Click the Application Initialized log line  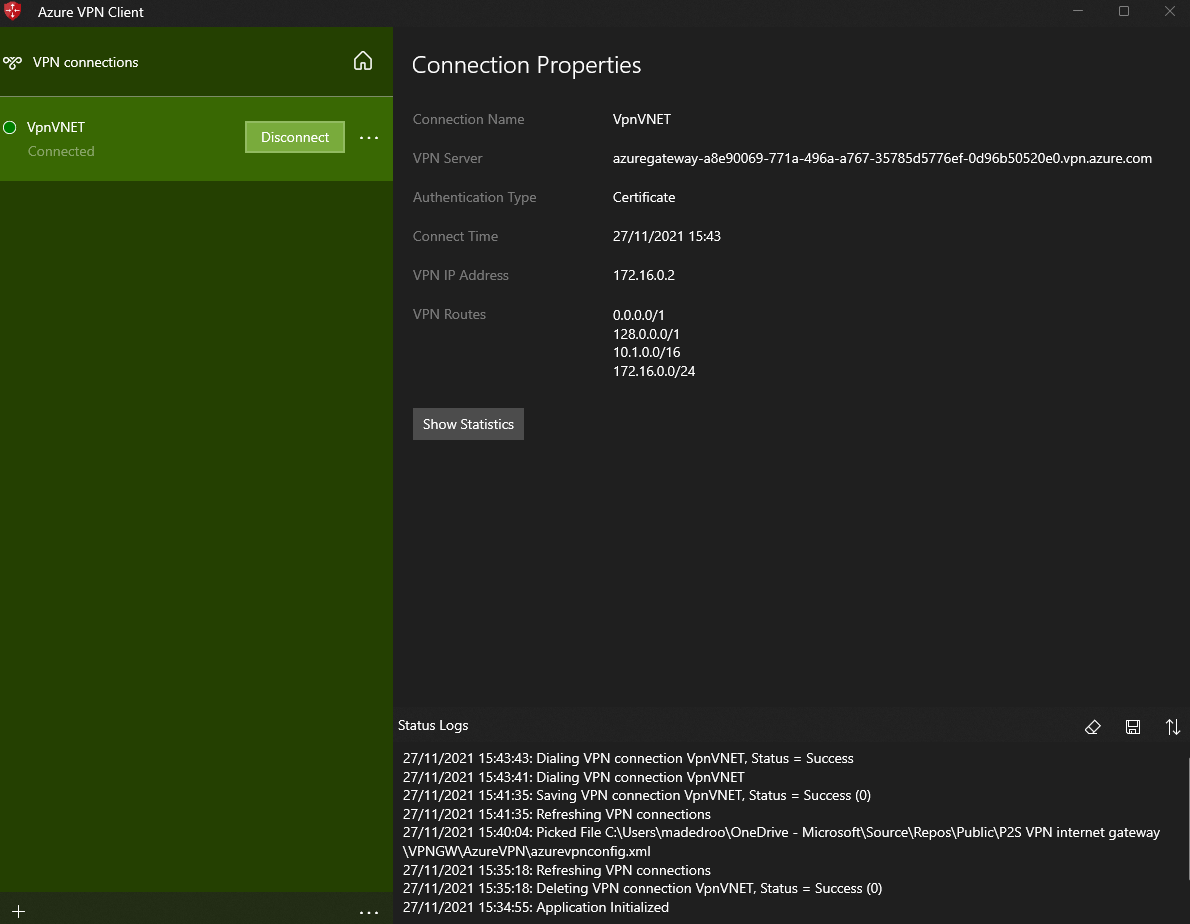536,907
